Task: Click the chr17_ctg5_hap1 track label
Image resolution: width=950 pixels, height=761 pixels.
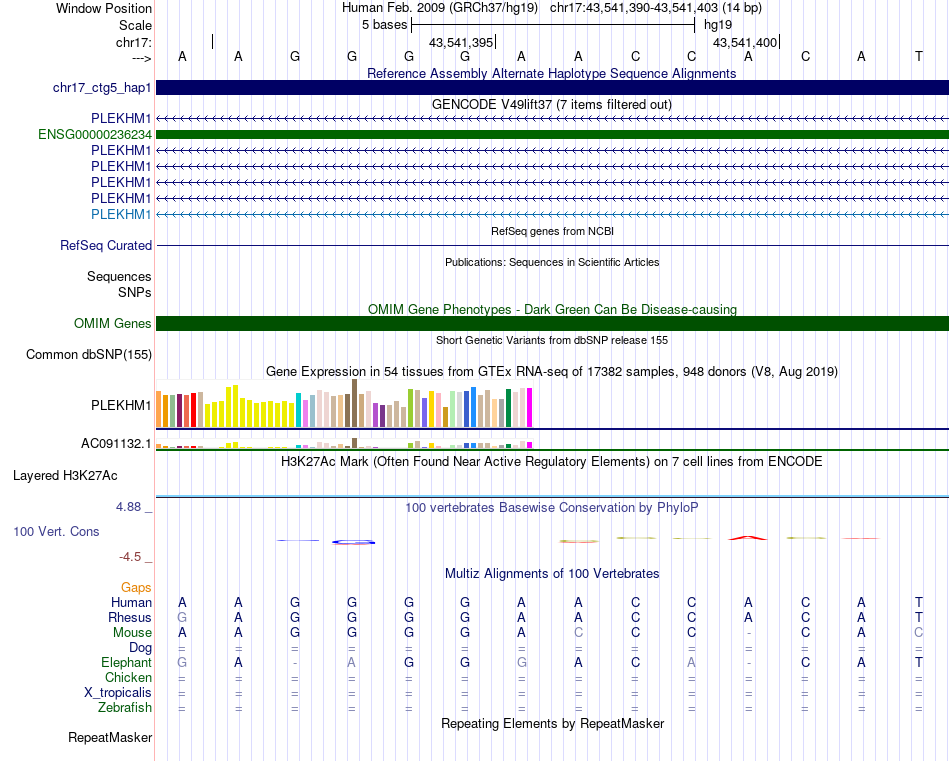Action: pyautogui.click(x=102, y=88)
